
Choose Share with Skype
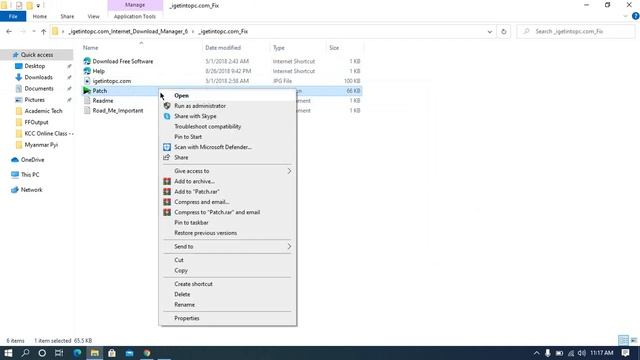227,116
